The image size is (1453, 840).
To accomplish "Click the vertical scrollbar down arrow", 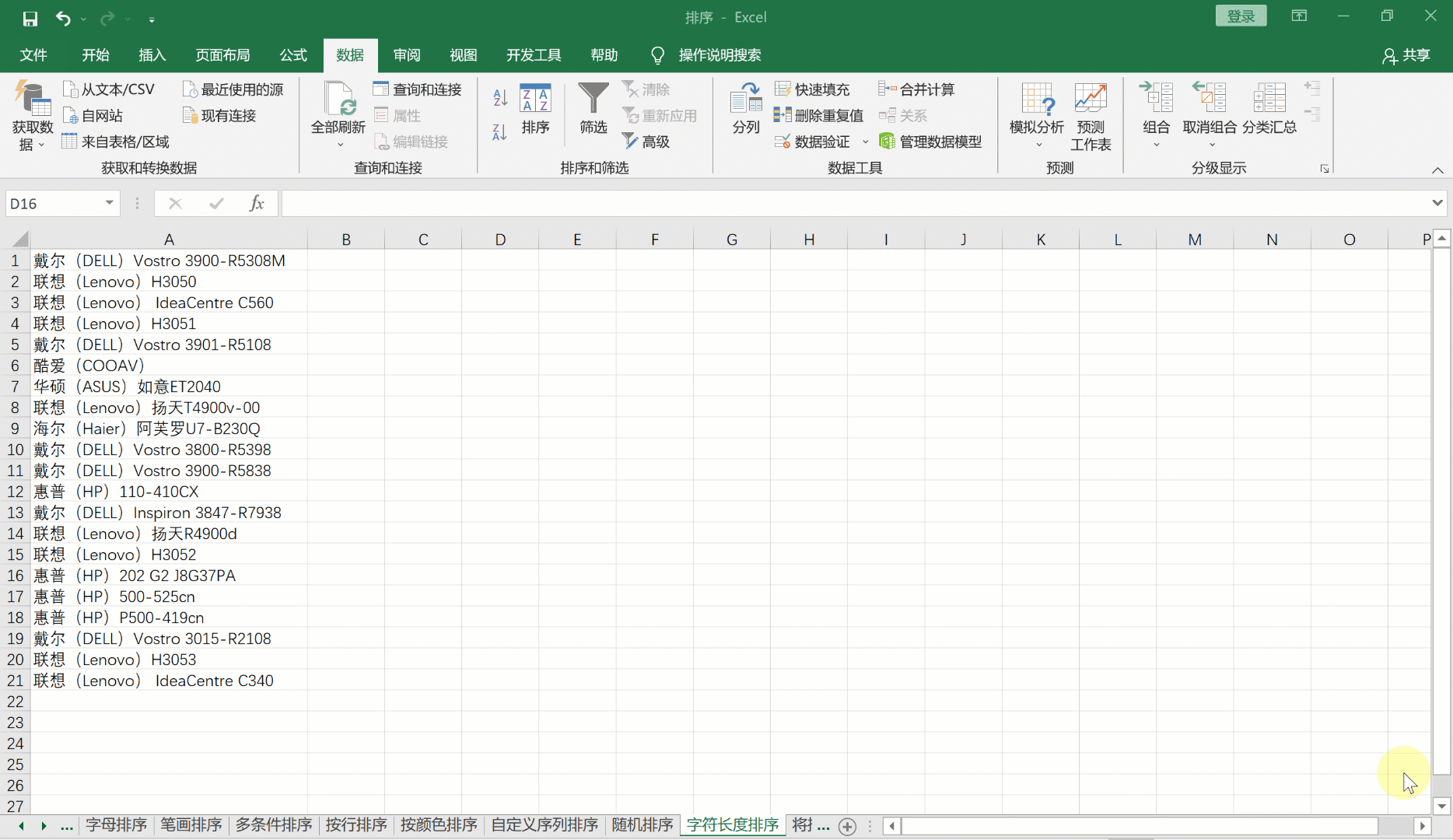I will (1441, 807).
